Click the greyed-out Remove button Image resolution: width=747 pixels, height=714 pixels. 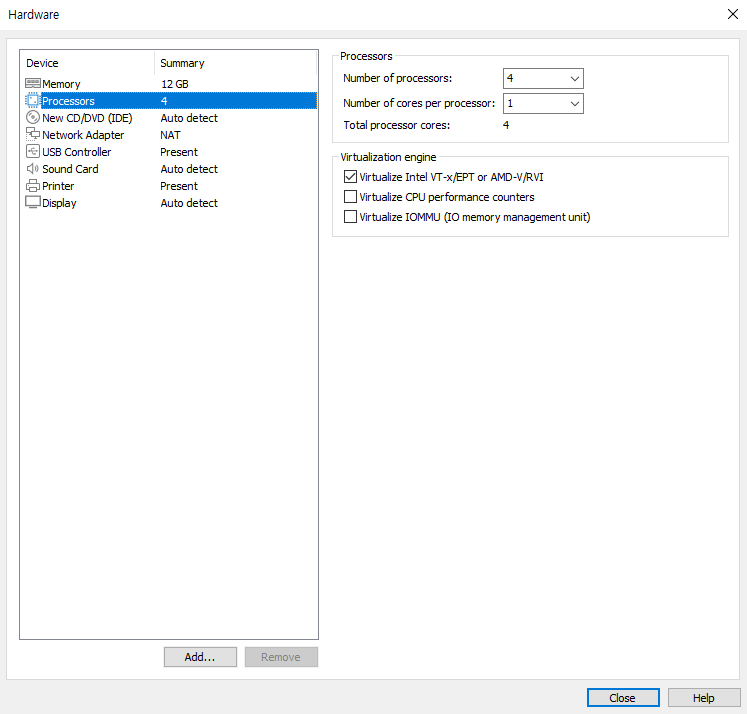[x=281, y=657]
